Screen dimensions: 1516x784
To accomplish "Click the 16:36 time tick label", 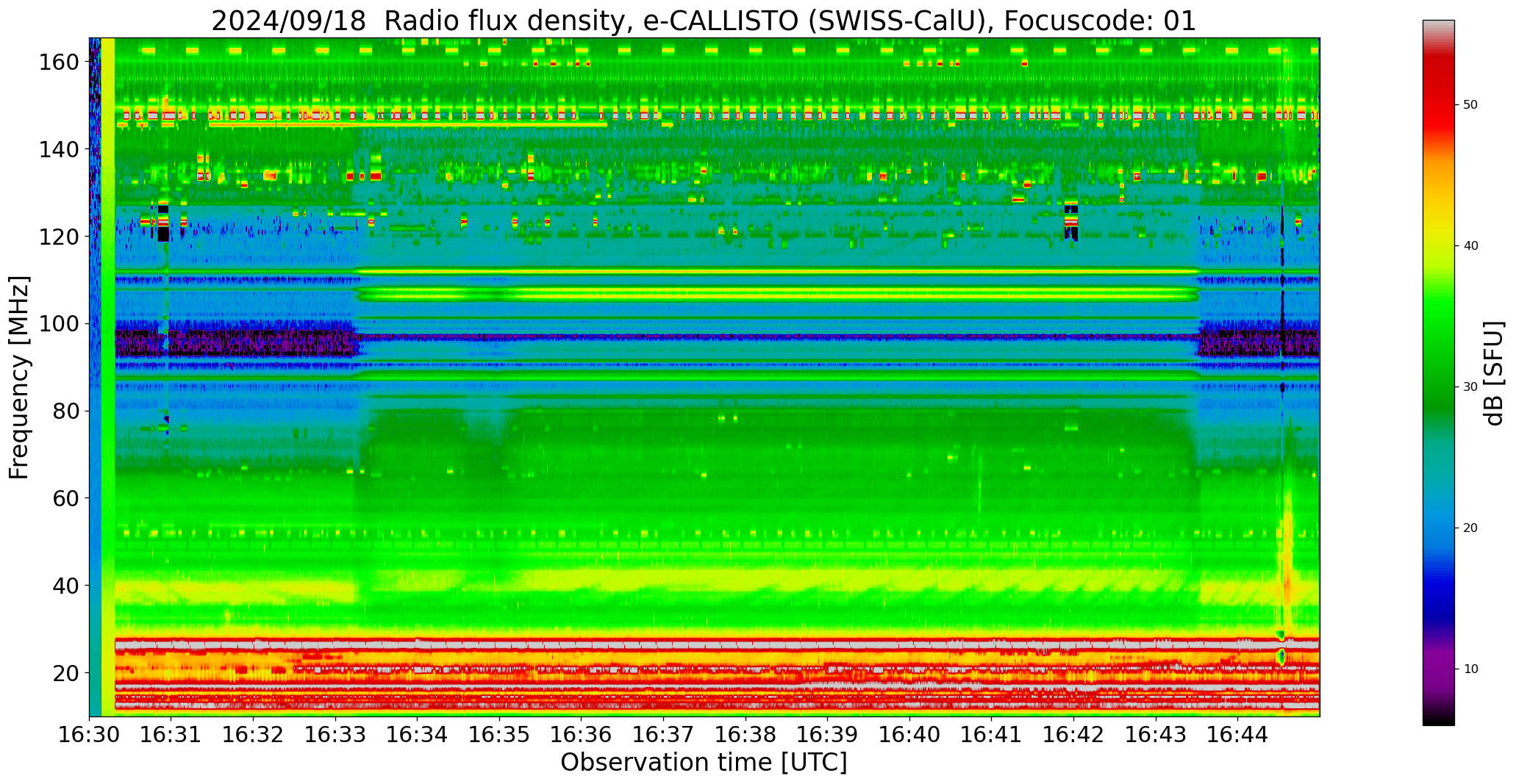I will click(582, 734).
